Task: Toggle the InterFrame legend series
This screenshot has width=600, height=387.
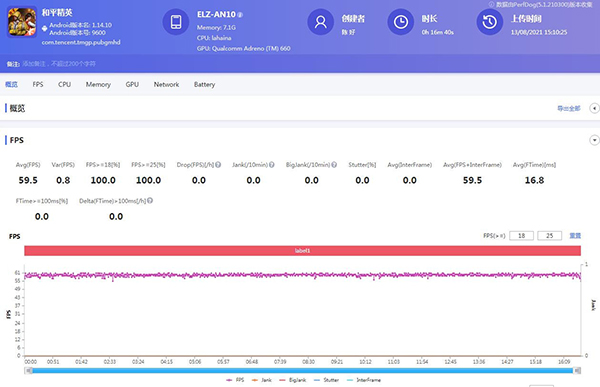Action: 364,380
